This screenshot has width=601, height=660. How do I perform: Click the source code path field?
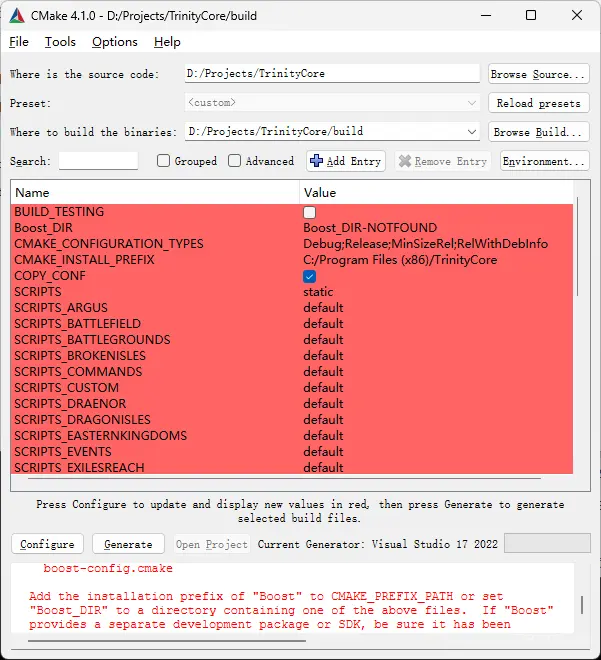click(x=332, y=74)
